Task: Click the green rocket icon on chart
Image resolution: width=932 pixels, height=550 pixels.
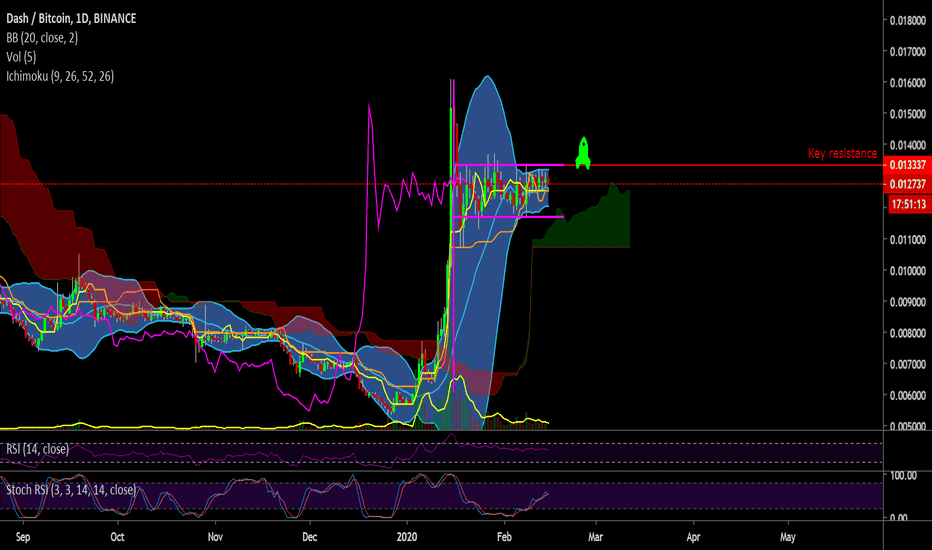Action: click(583, 153)
